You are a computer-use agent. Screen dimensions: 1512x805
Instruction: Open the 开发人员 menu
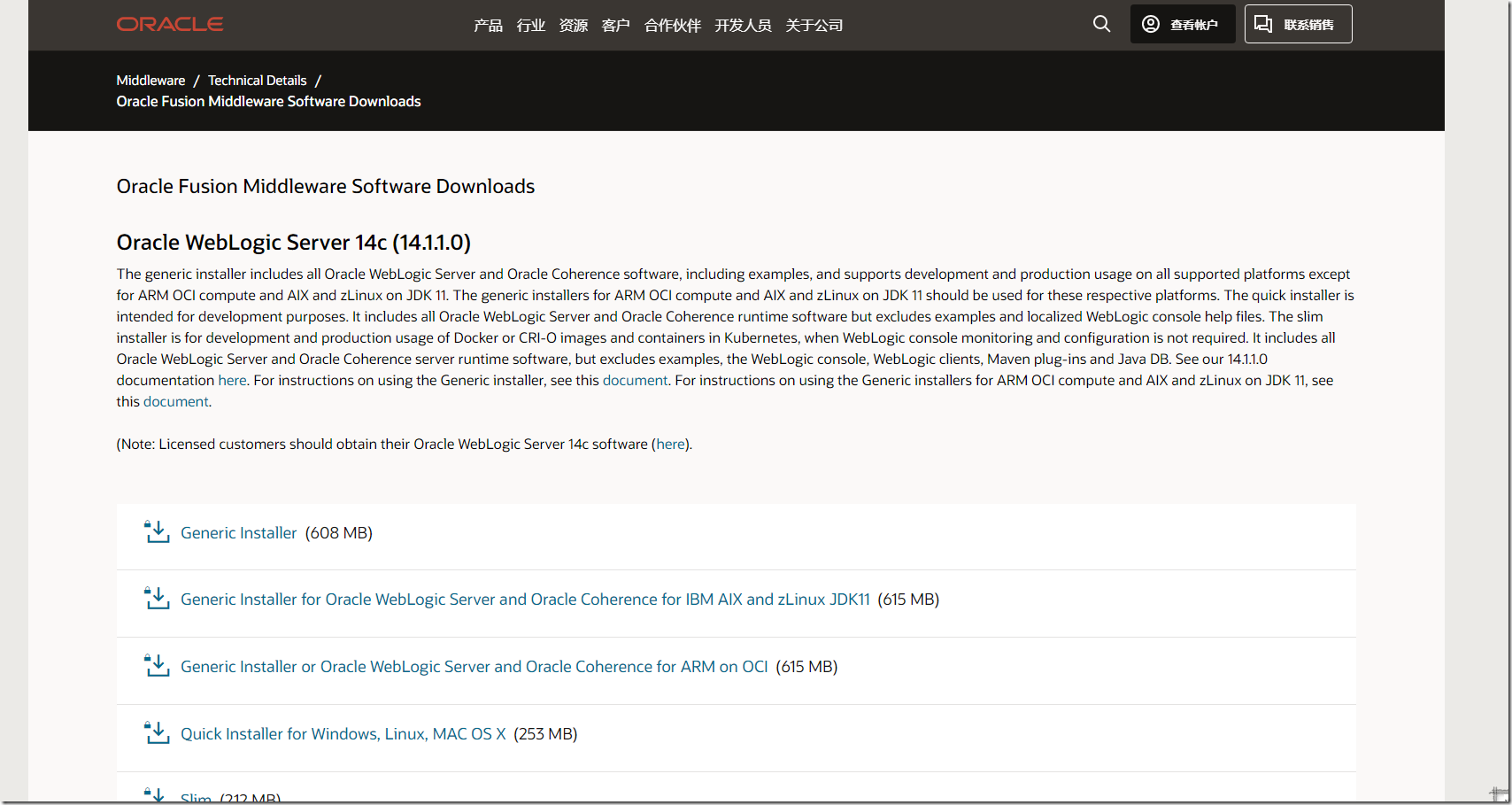tap(743, 26)
